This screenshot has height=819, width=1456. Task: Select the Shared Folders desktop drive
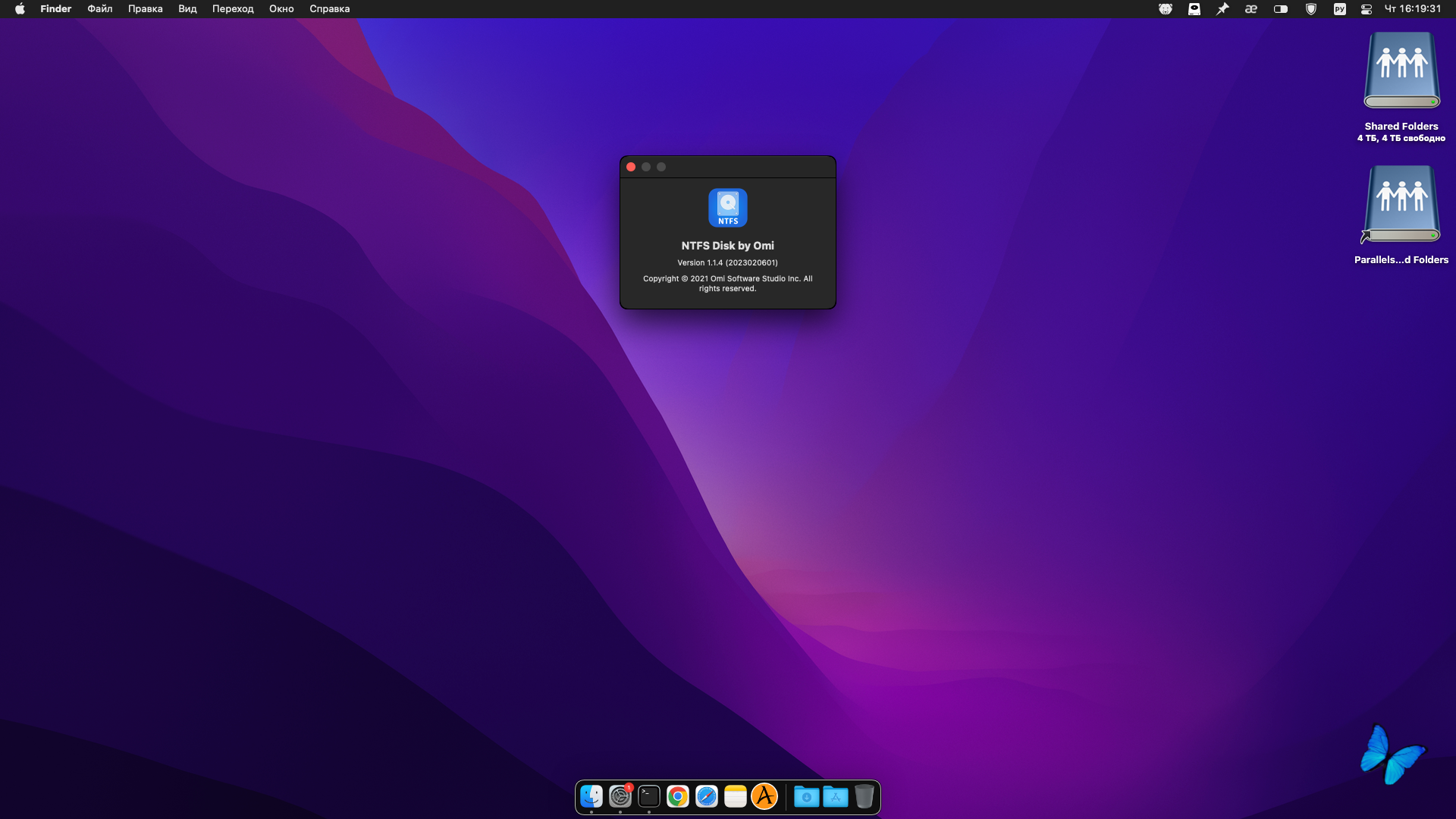pos(1401,72)
